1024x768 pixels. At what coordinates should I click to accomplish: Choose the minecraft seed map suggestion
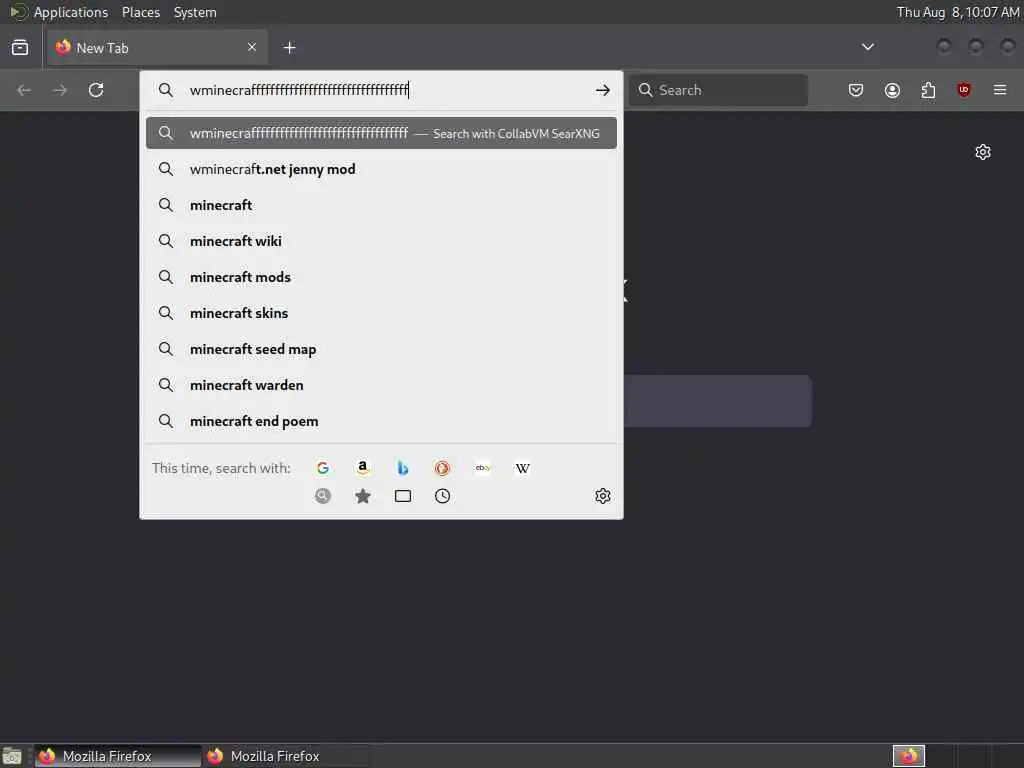tap(381, 349)
